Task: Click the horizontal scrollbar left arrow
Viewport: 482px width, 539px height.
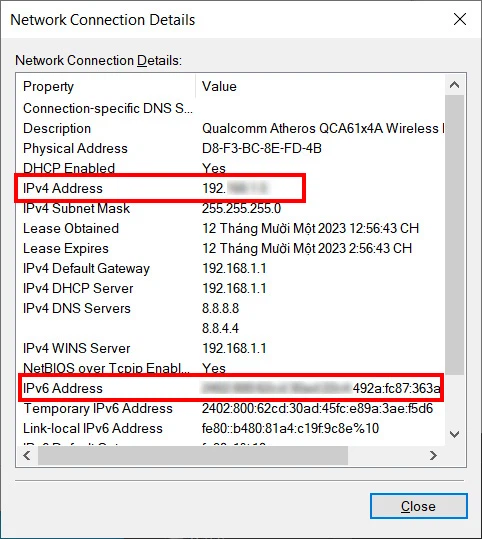Action: point(27,455)
